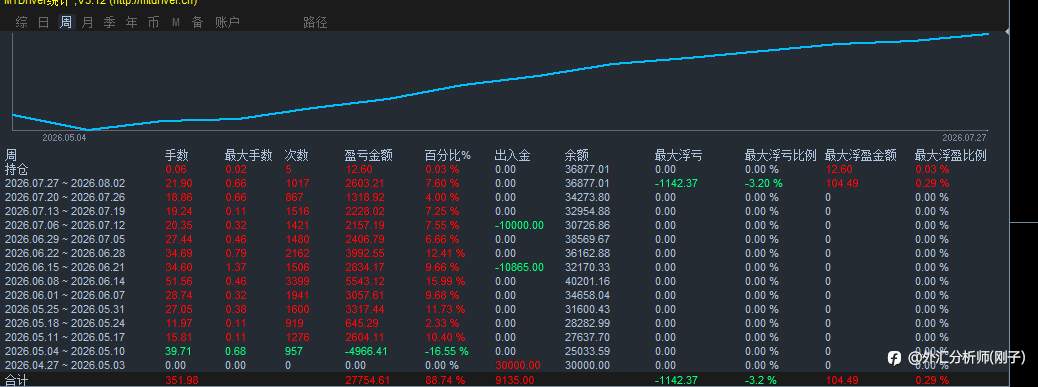Screen dimensions: 1038x387
Task: Click the 盈亏金额 column header
Action: [369, 155]
